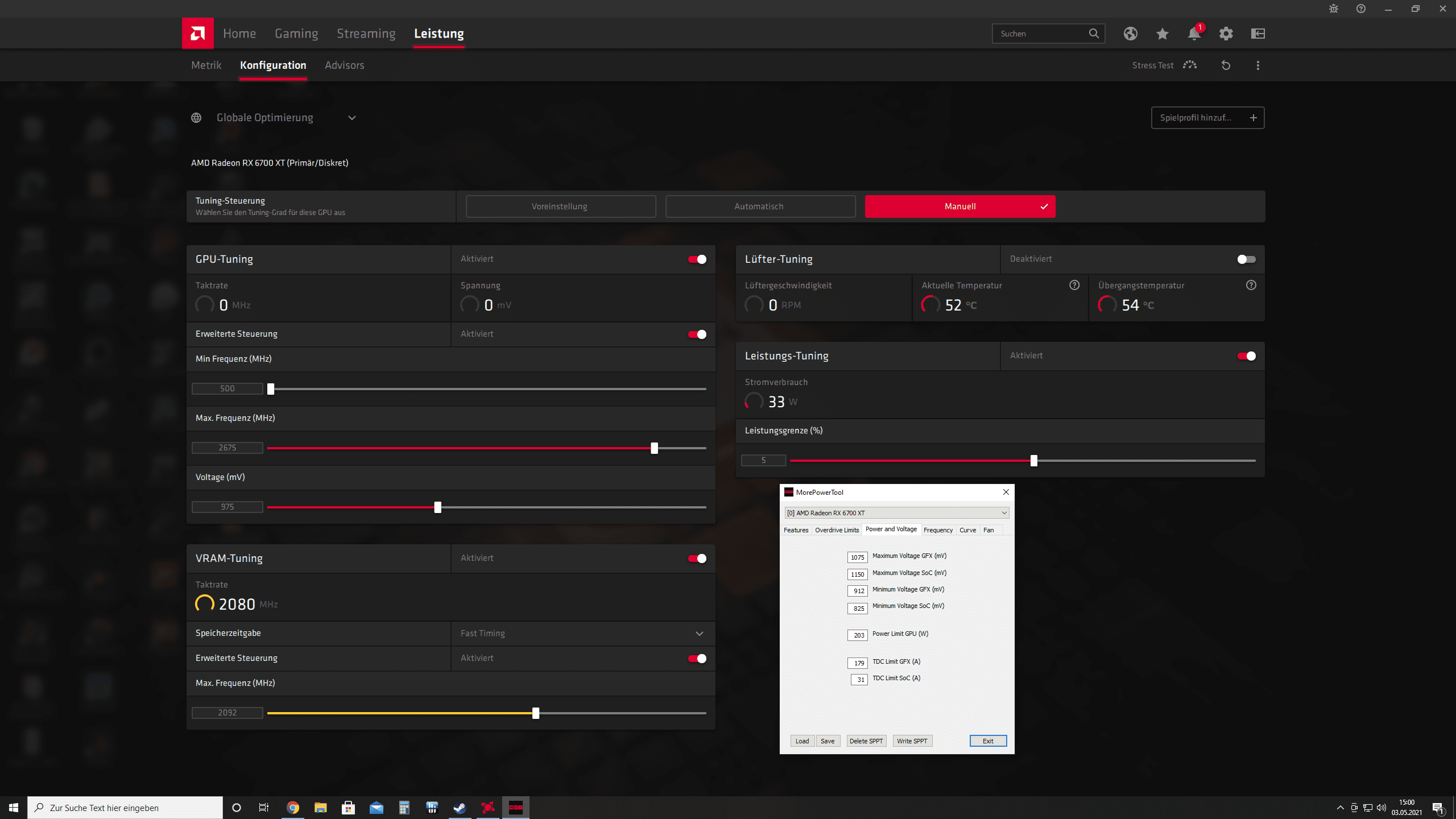Click the search magnifier icon
This screenshot has height=819, width=1456.
click(x=1093, y=34)
